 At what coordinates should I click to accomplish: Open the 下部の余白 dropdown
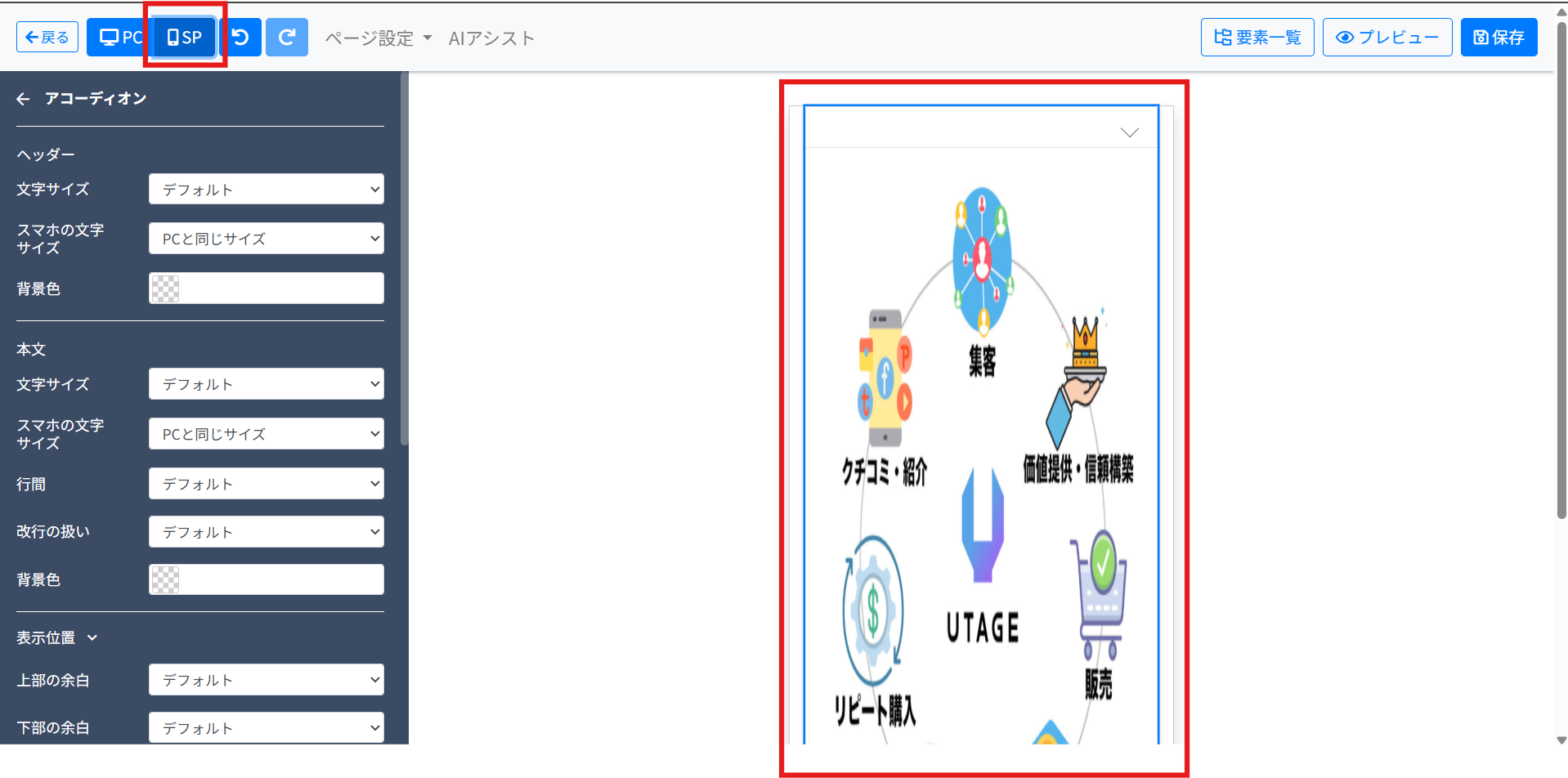tap(267, 728)
